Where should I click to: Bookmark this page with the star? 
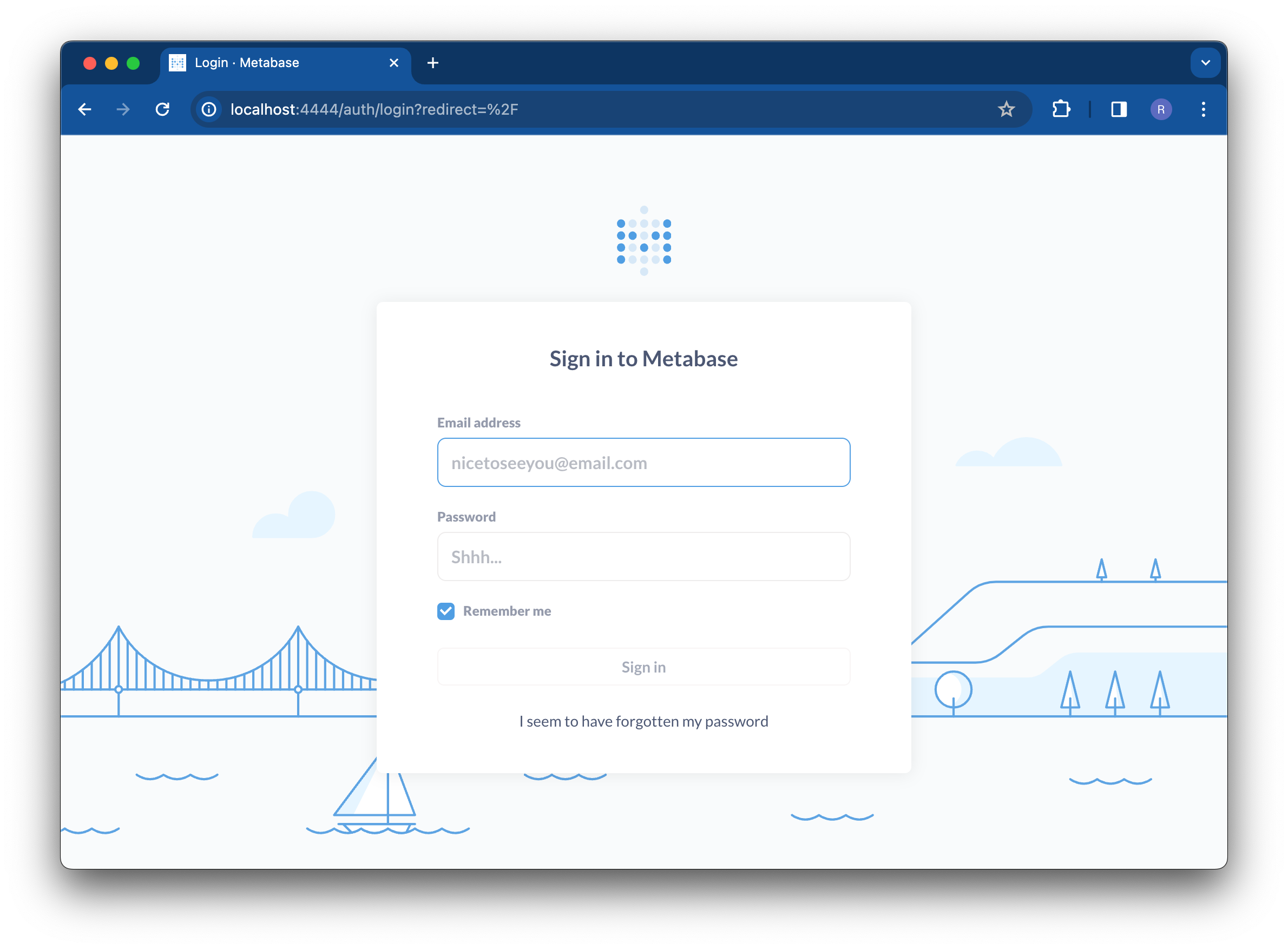1006,109
